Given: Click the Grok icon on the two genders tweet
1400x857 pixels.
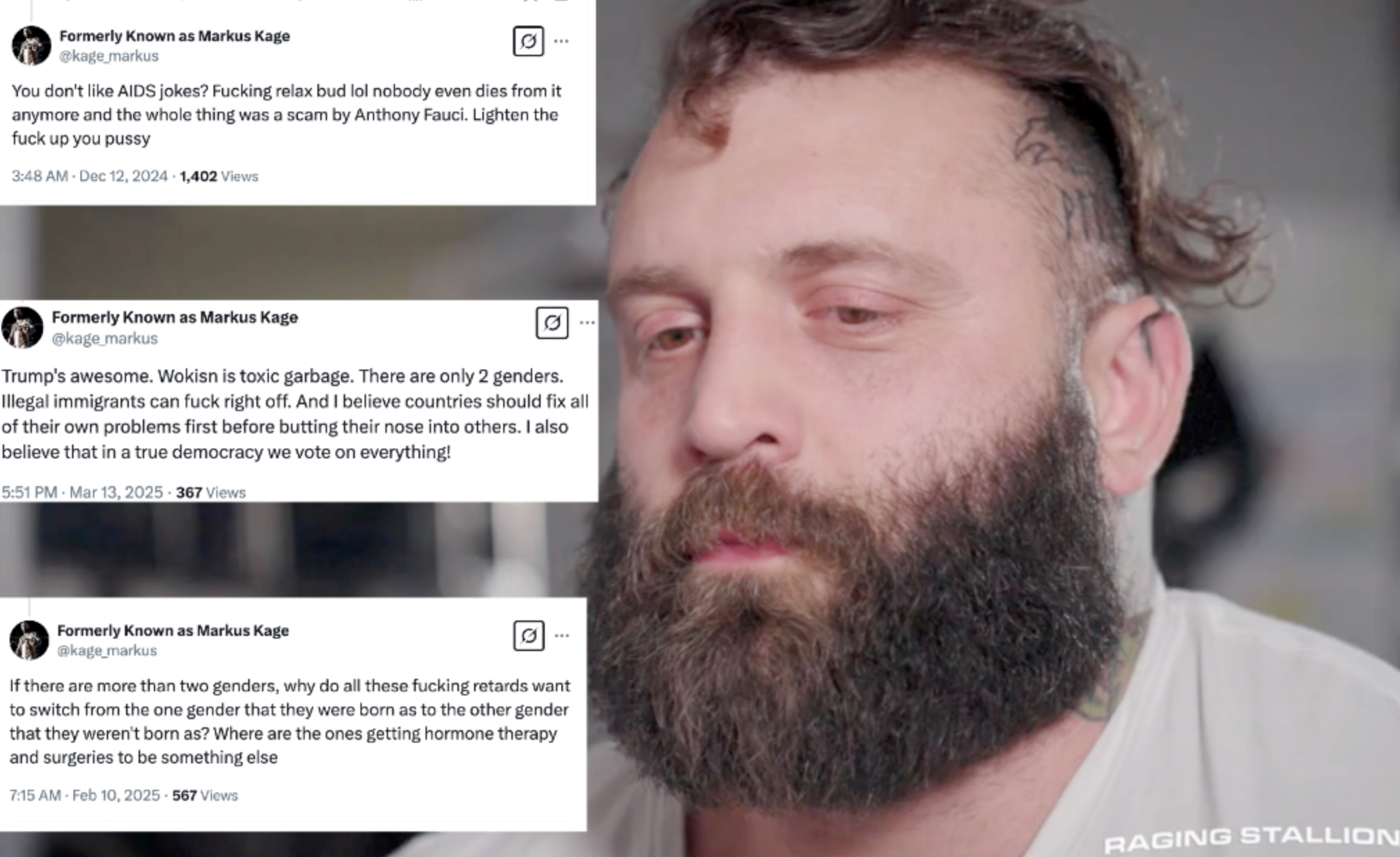Looking at the screenshot, I should 529,635.
